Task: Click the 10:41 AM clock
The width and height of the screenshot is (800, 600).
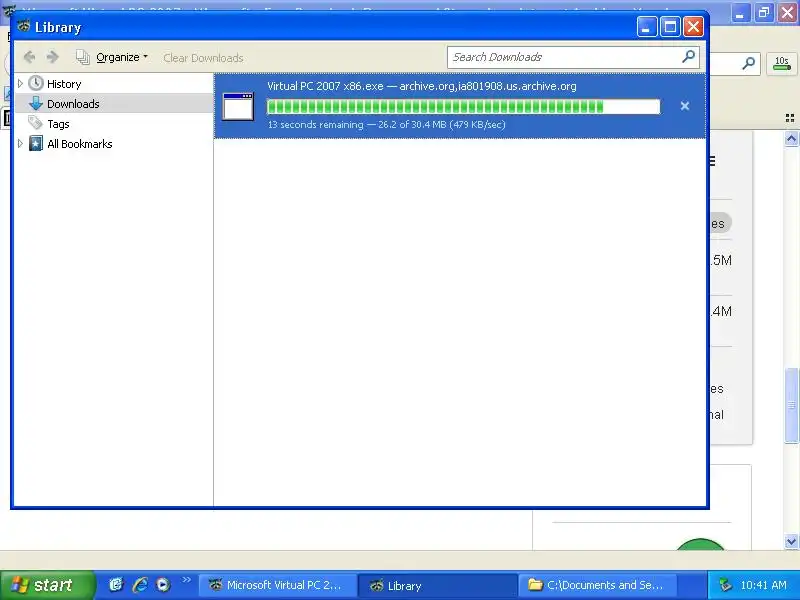Action: click(x=763, y=585)
